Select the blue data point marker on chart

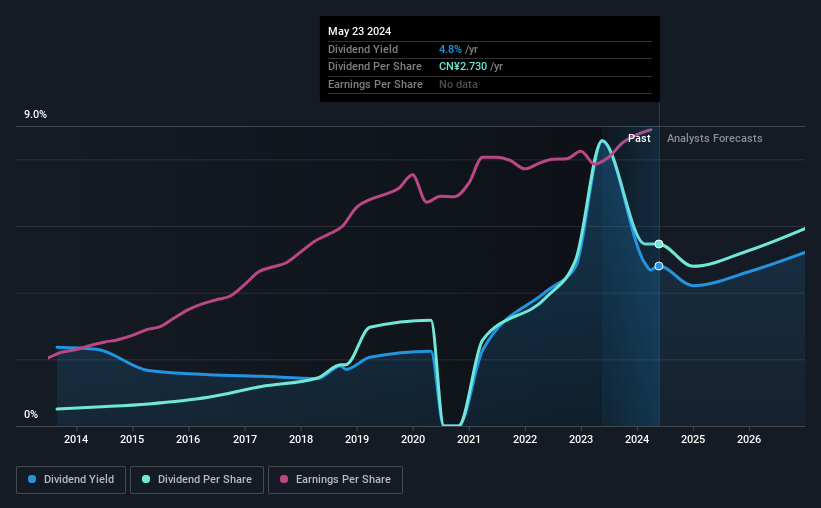[659, 266]
